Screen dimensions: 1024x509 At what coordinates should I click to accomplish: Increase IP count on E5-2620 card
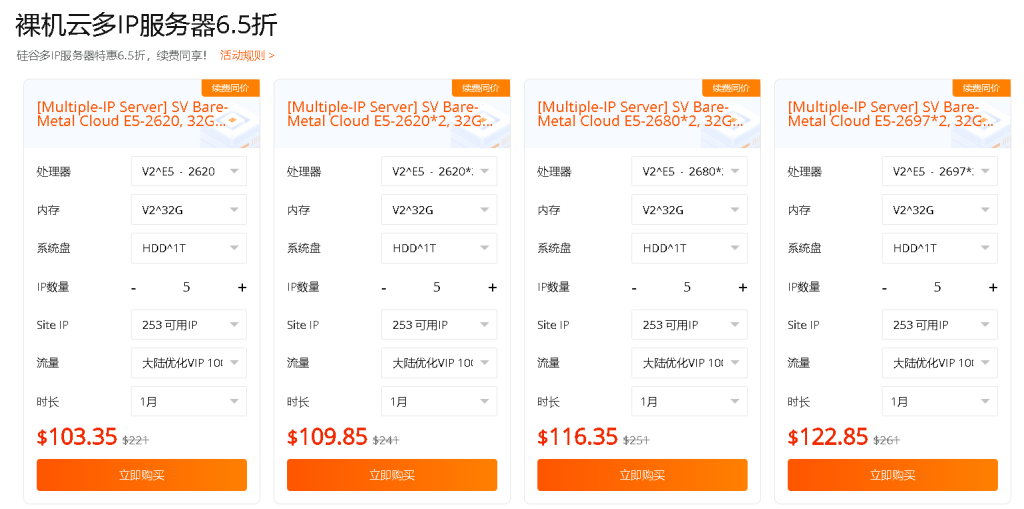242,288
